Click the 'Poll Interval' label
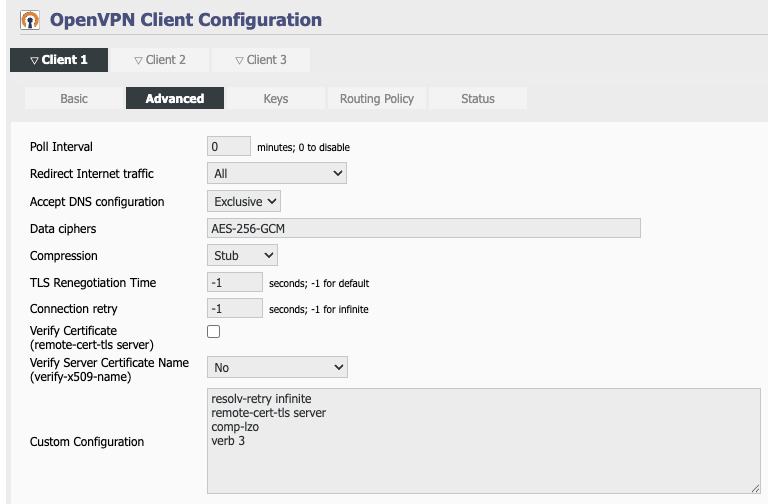Screen dimensions: 768x504 coord(61,147)
